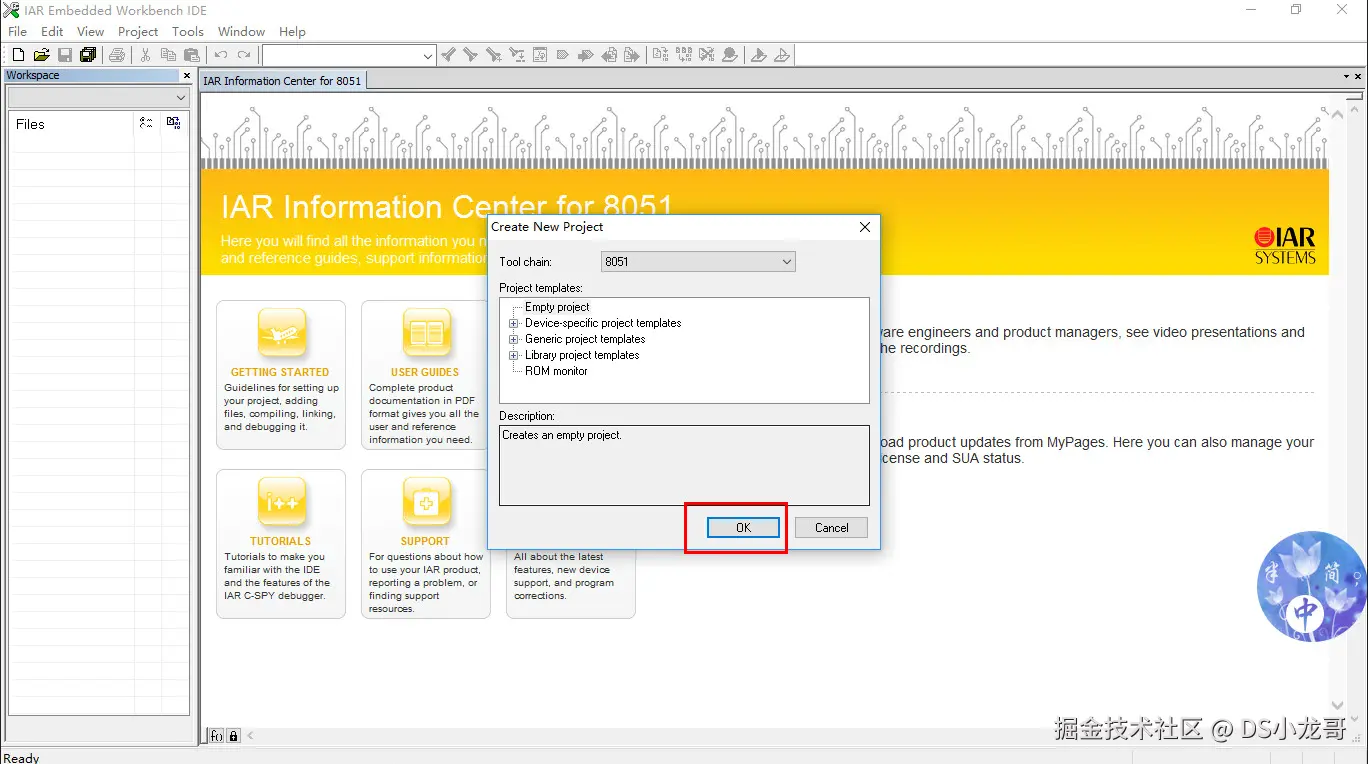Select the IAR Information Center for 8051 tab
The width and height of the screenshot is (1368, 764).
pos(282,81)
